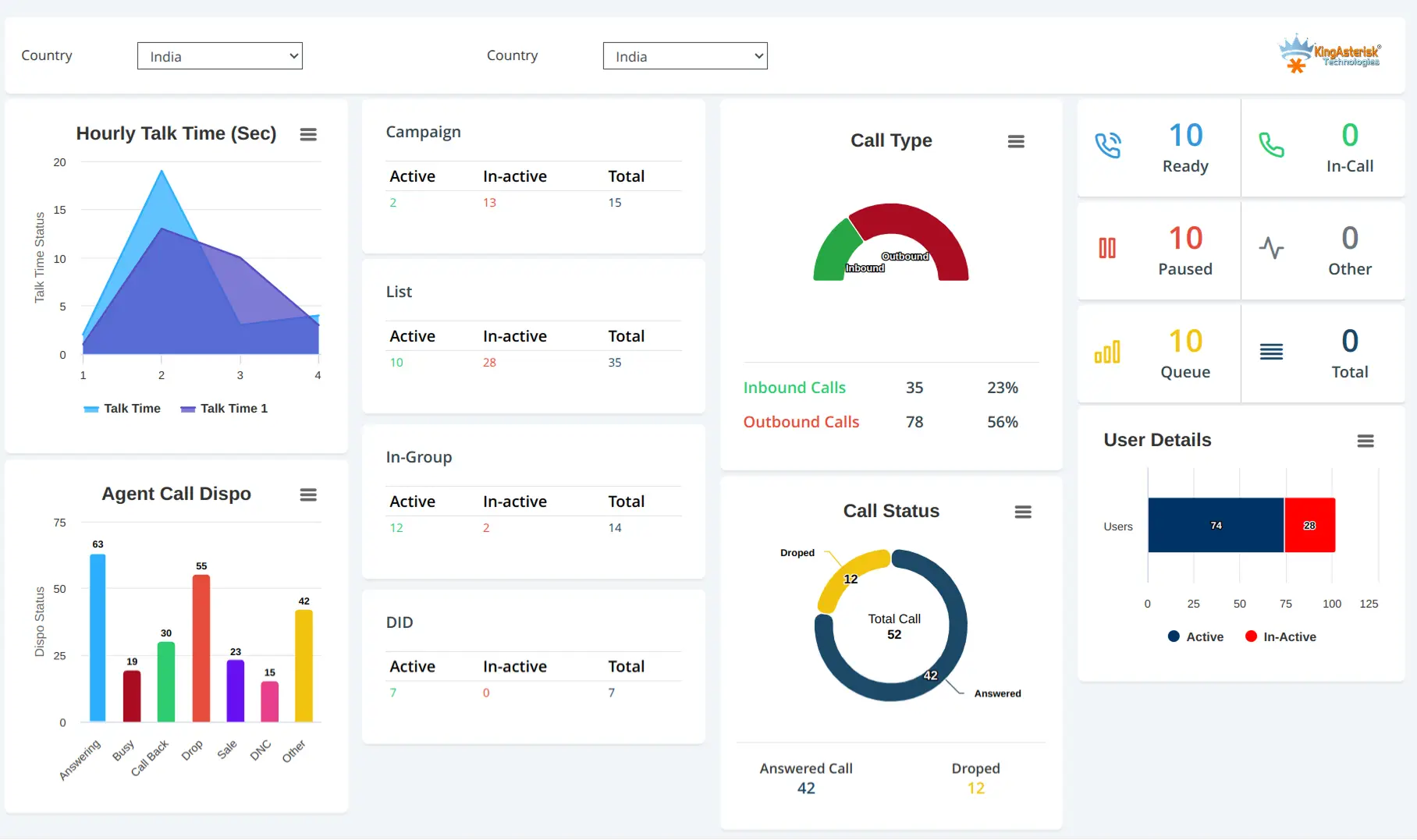The width and height of the screenshot is (1417, 840).
Task: Select the Inbound Calls label
Action: (x=794, y=388)
